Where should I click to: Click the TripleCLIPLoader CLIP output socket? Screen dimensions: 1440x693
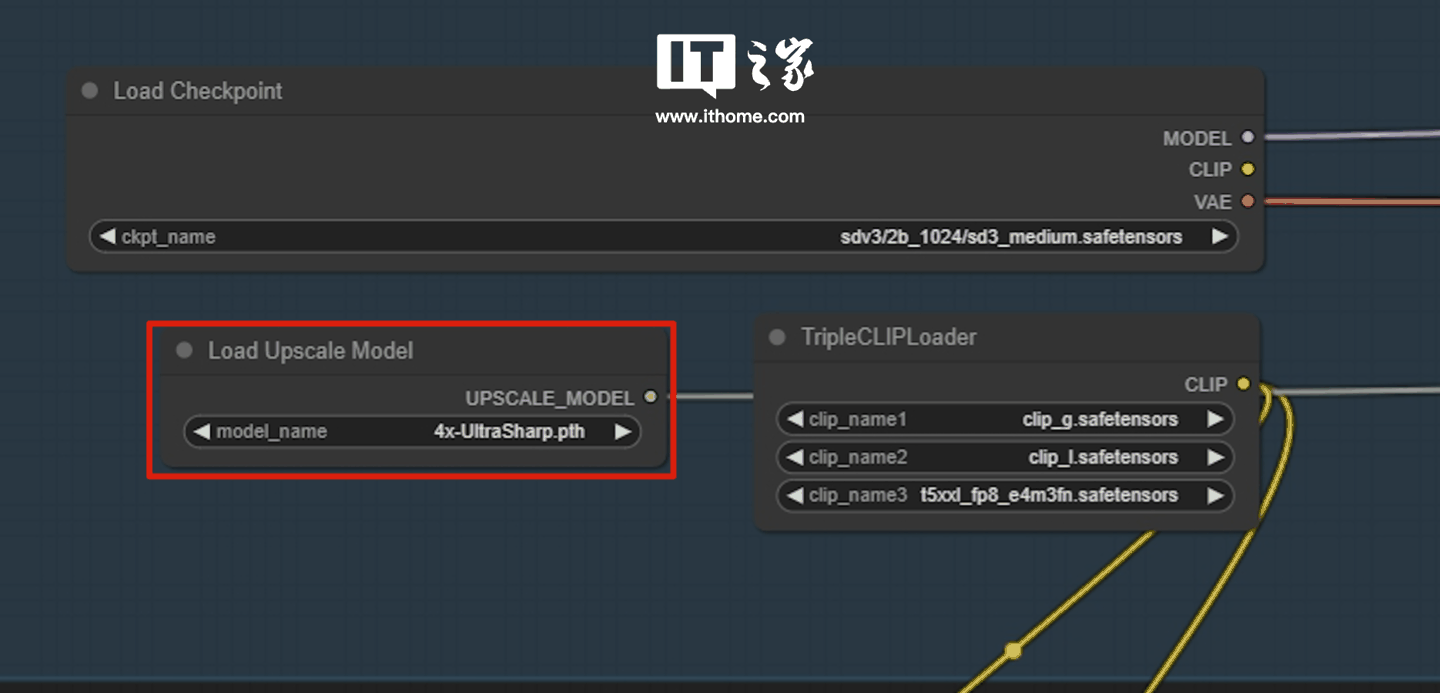coord(1243,384)
